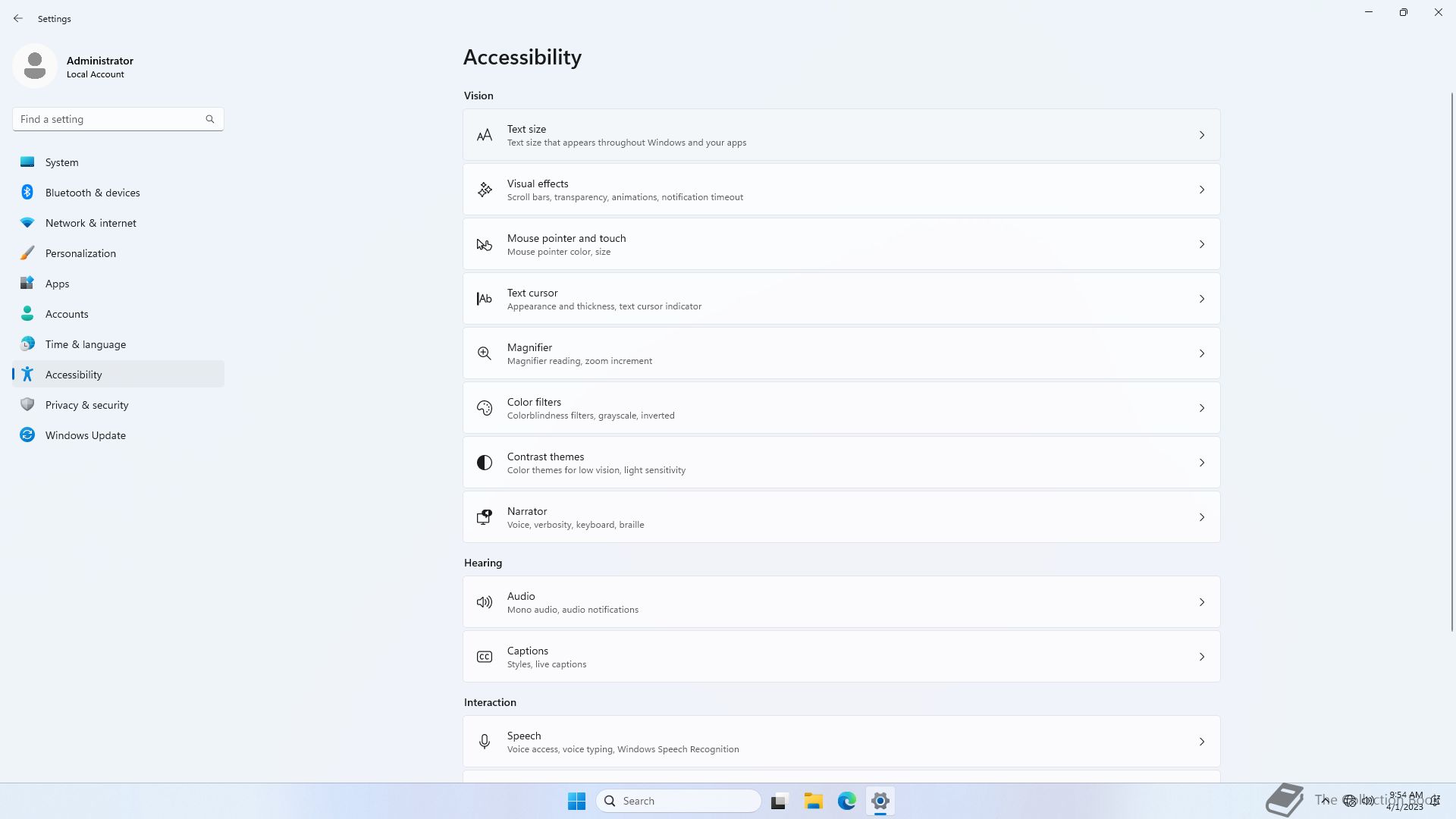Screen dimensions: 1456x819
Task: Launch Microsoft Edge from the taskbar
Action: (847, 801)
